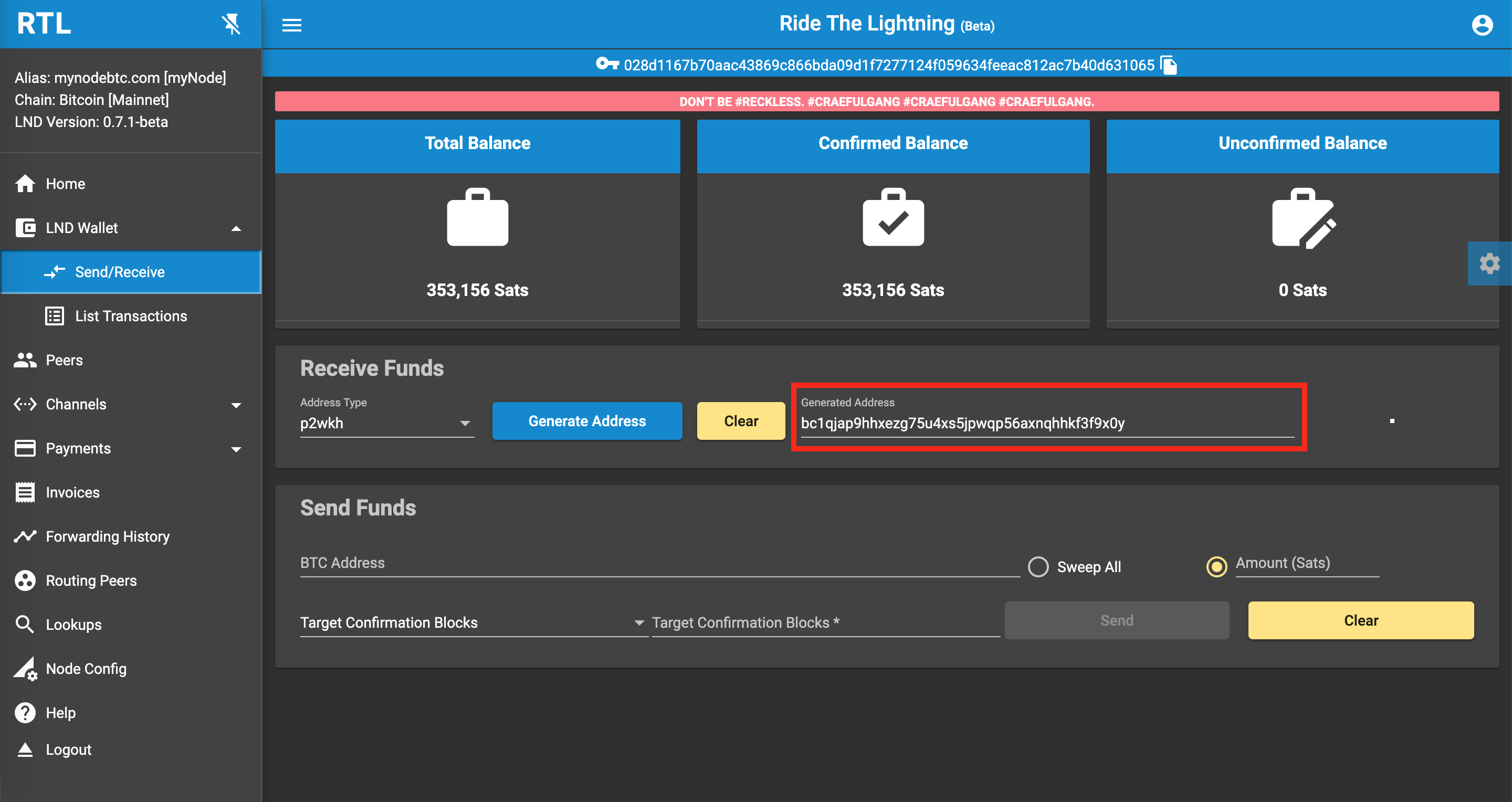1512x802 pixels.
Task: Click the List Transactions icon
Action: tap(55, 316)
